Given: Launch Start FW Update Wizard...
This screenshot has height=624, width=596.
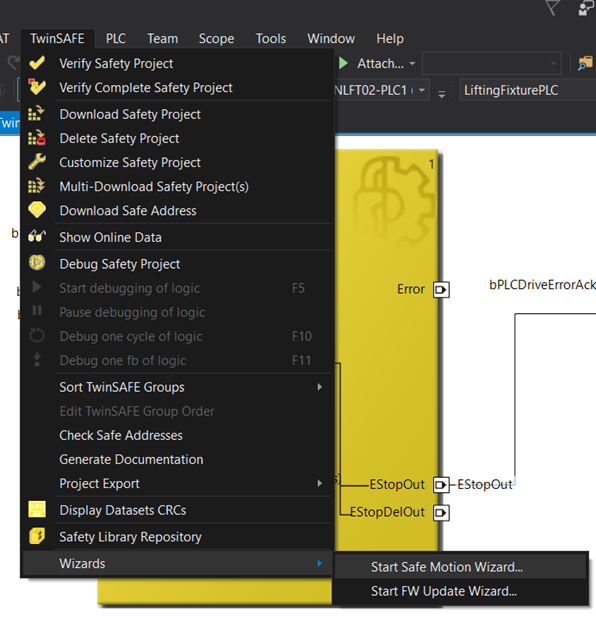Looking at the screenshot, I should [460, 591].
